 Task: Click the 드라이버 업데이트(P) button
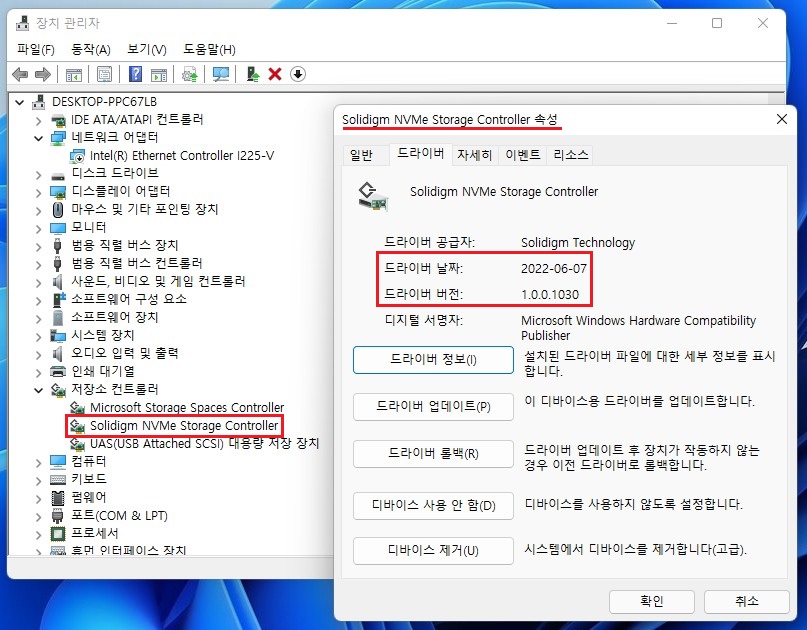(433, 407)
